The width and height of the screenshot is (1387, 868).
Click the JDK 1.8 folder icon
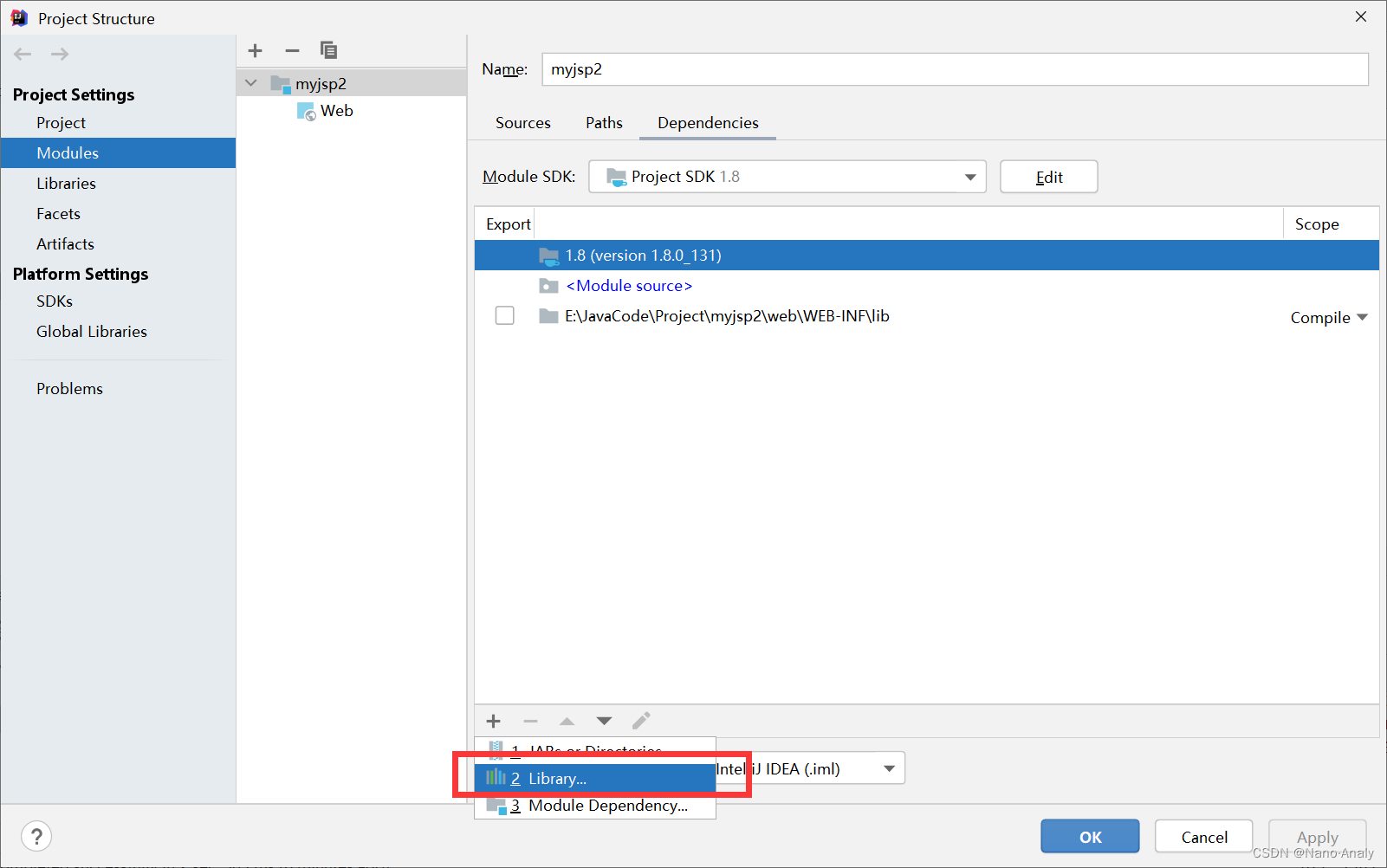click(548, 256)
